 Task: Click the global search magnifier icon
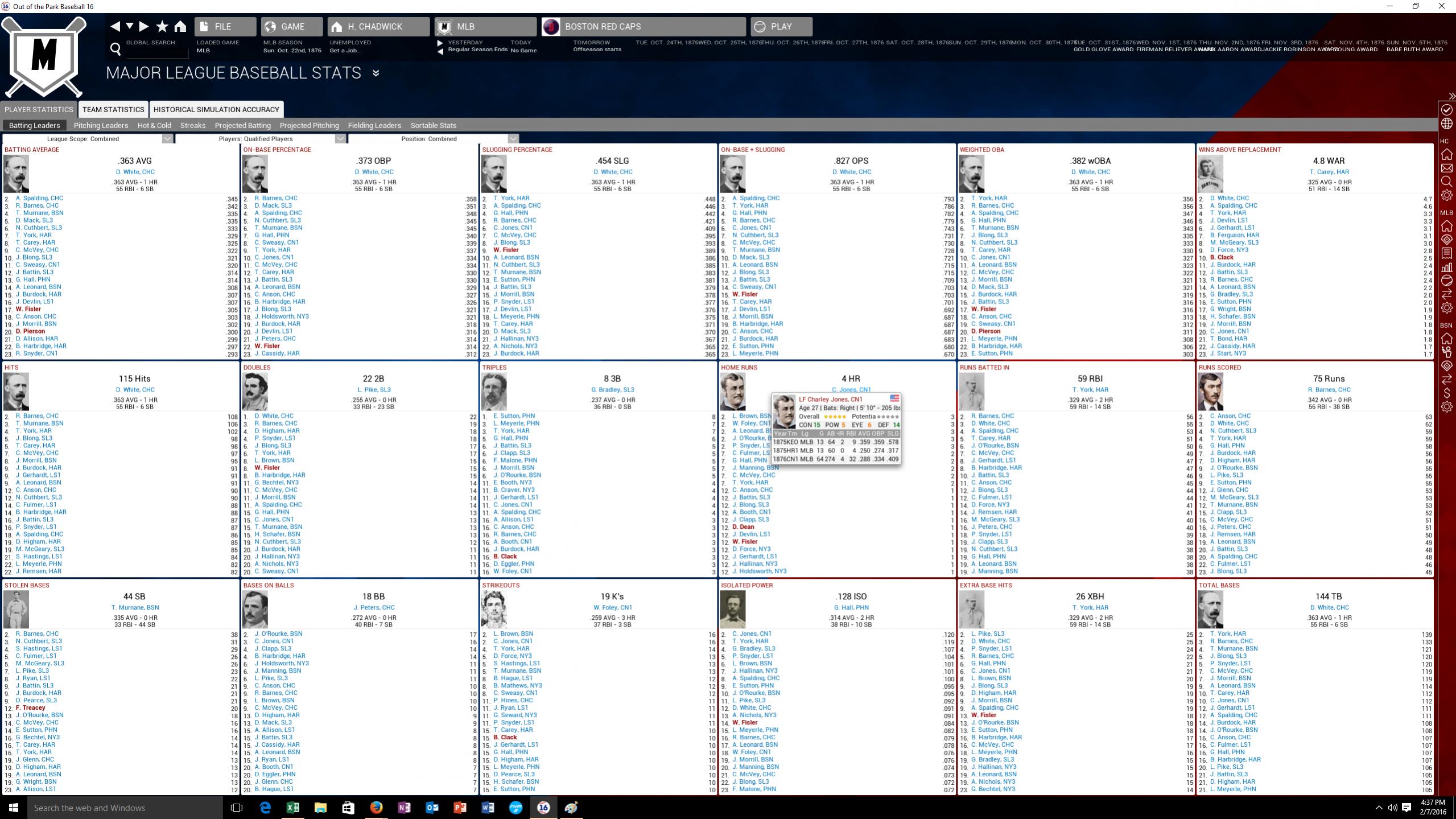coord(116,50)
